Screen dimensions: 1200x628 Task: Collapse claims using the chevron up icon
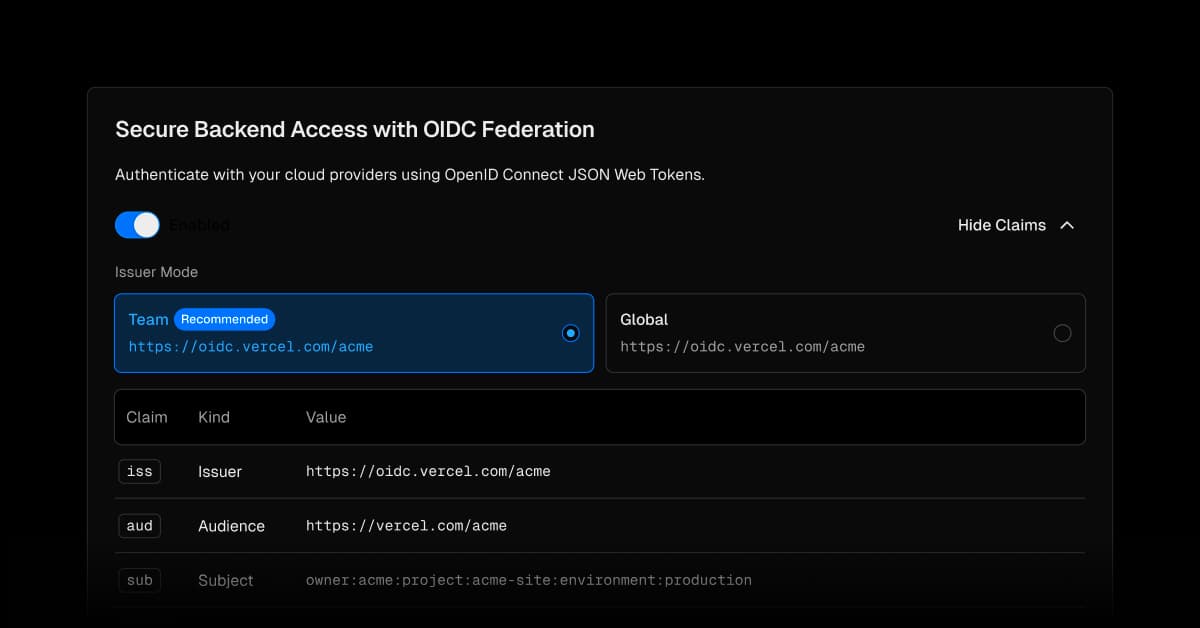[1067, 225]
